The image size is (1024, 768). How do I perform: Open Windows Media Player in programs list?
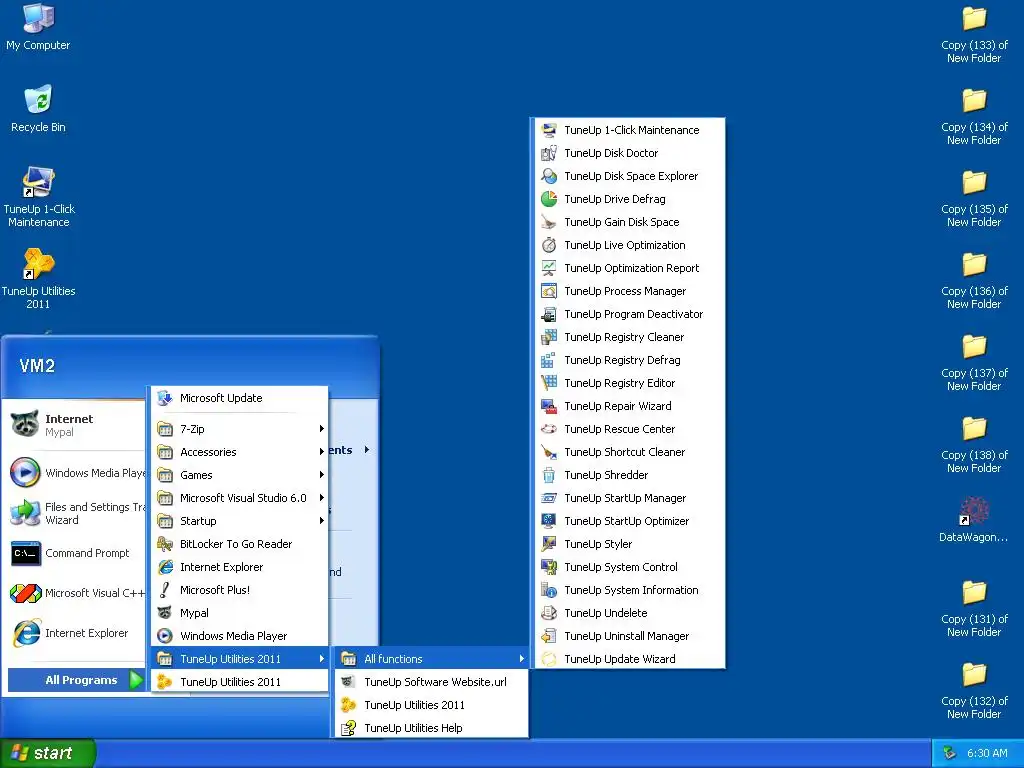[241, 635]
